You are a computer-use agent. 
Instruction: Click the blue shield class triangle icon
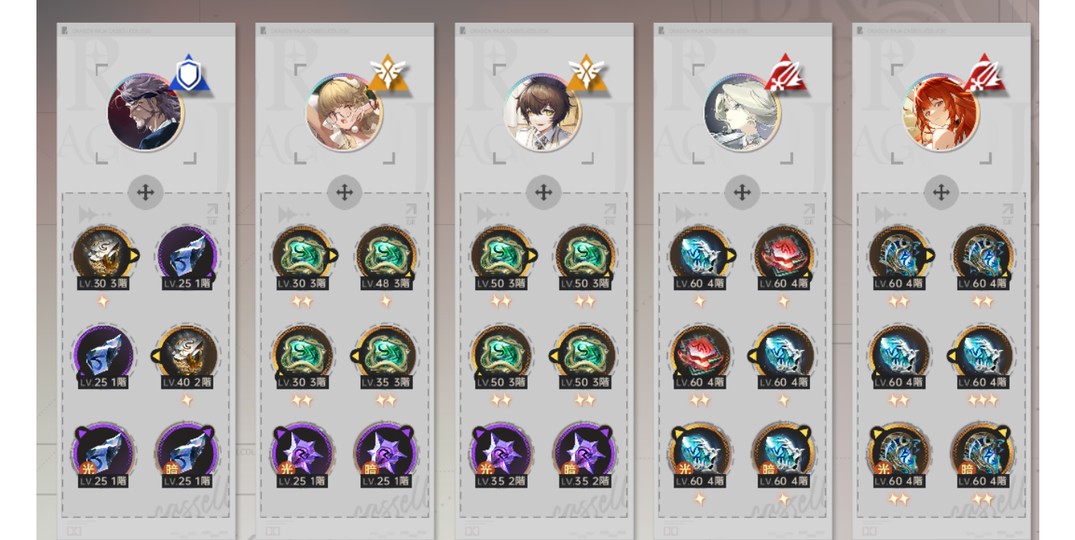click(x=189, y=74)
